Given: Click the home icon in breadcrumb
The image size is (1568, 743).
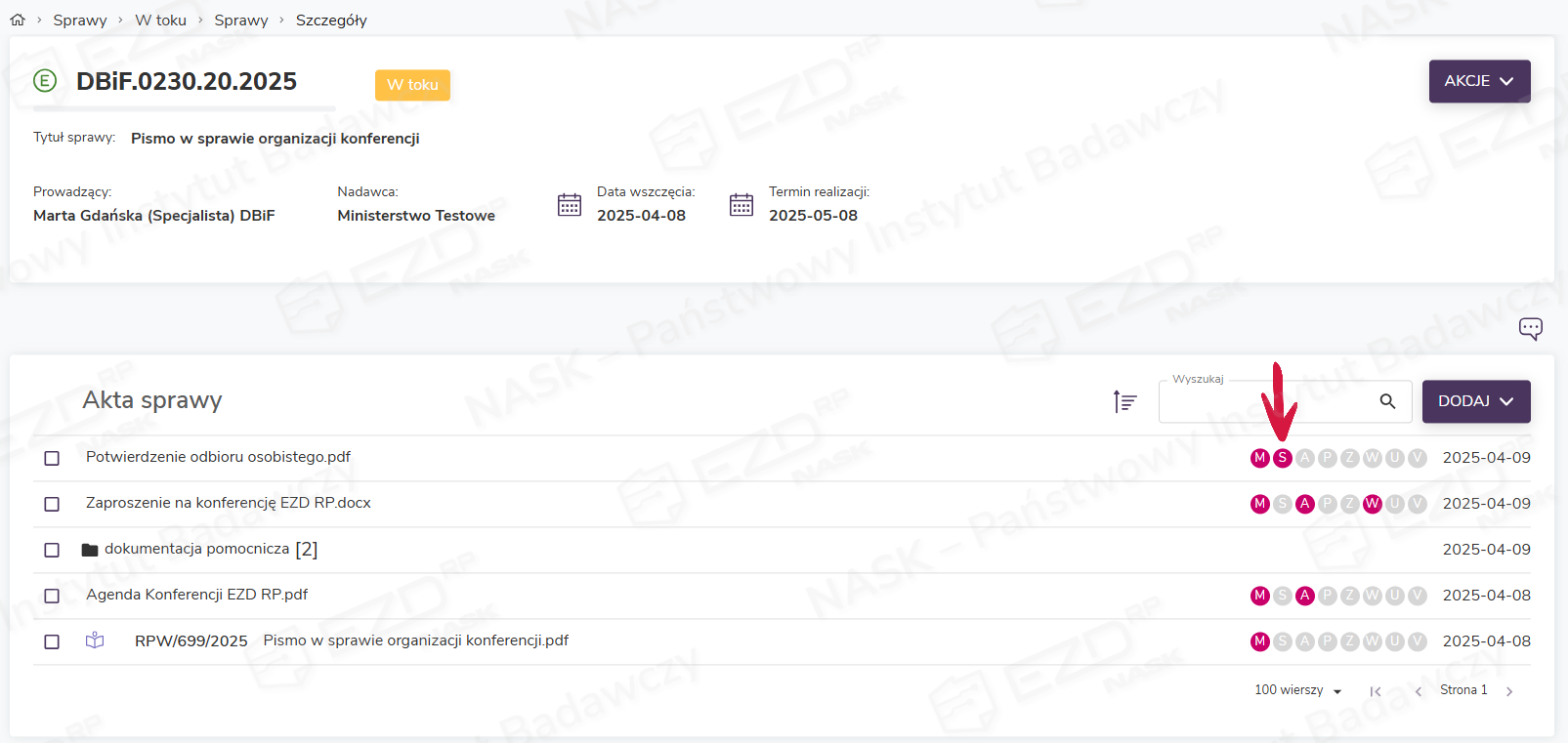Looking at the screenshot, I should pyautogui.click(x=18, y=20).
